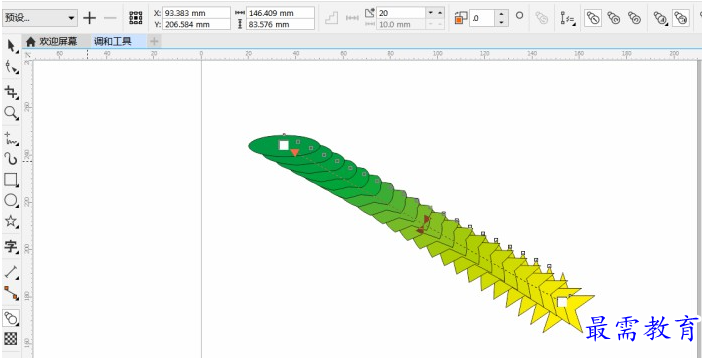Increase the blend direction value

pyautogui.click(x=501, y=14)
